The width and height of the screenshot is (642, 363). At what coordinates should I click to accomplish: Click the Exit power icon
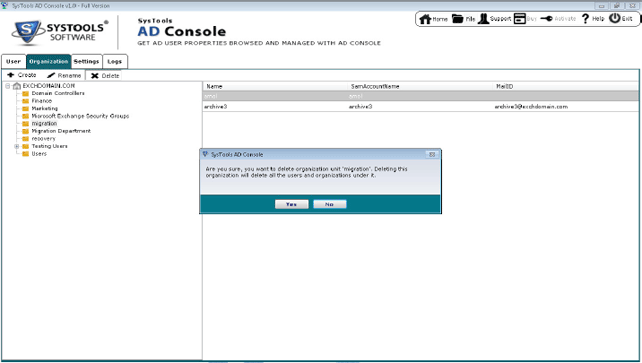[x=615, y=18]
